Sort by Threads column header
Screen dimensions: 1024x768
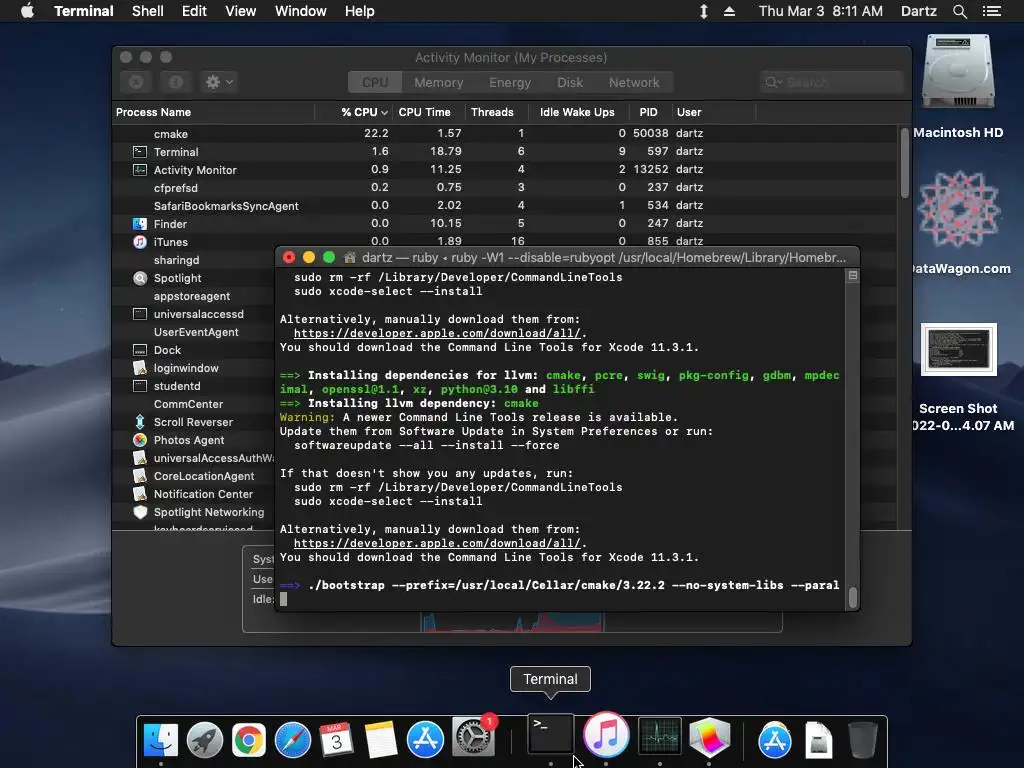coord(496,112)
